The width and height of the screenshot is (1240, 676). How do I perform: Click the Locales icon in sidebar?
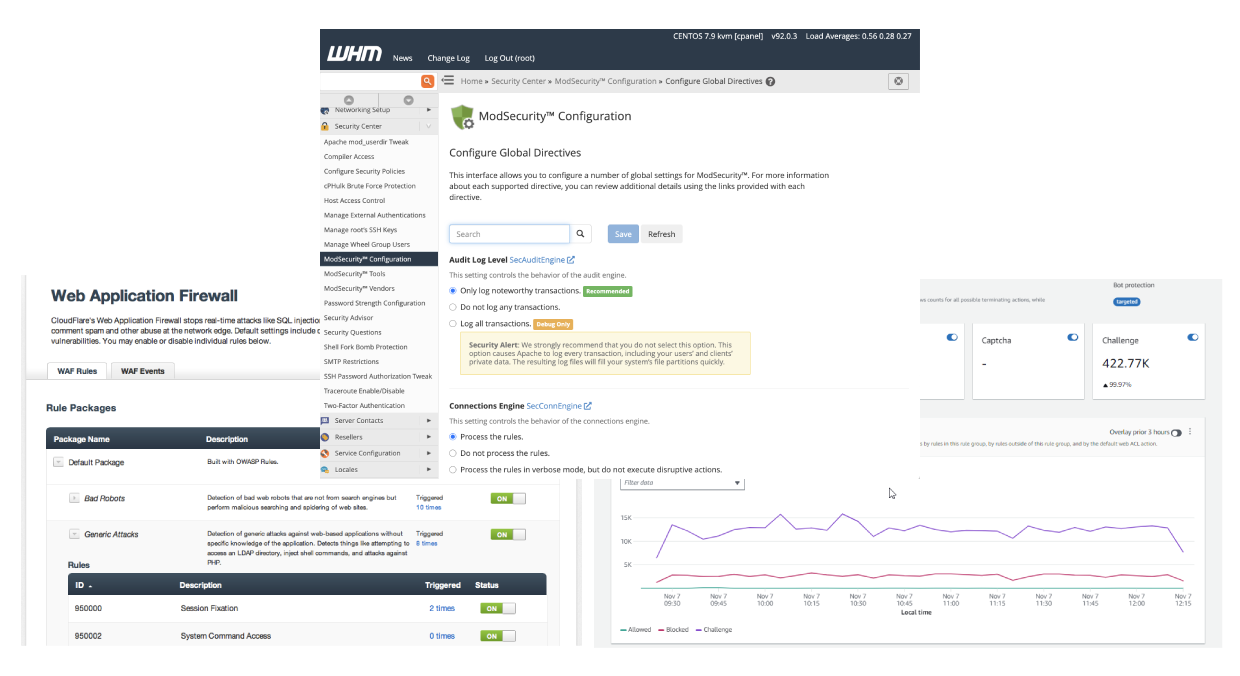[326, 469]
